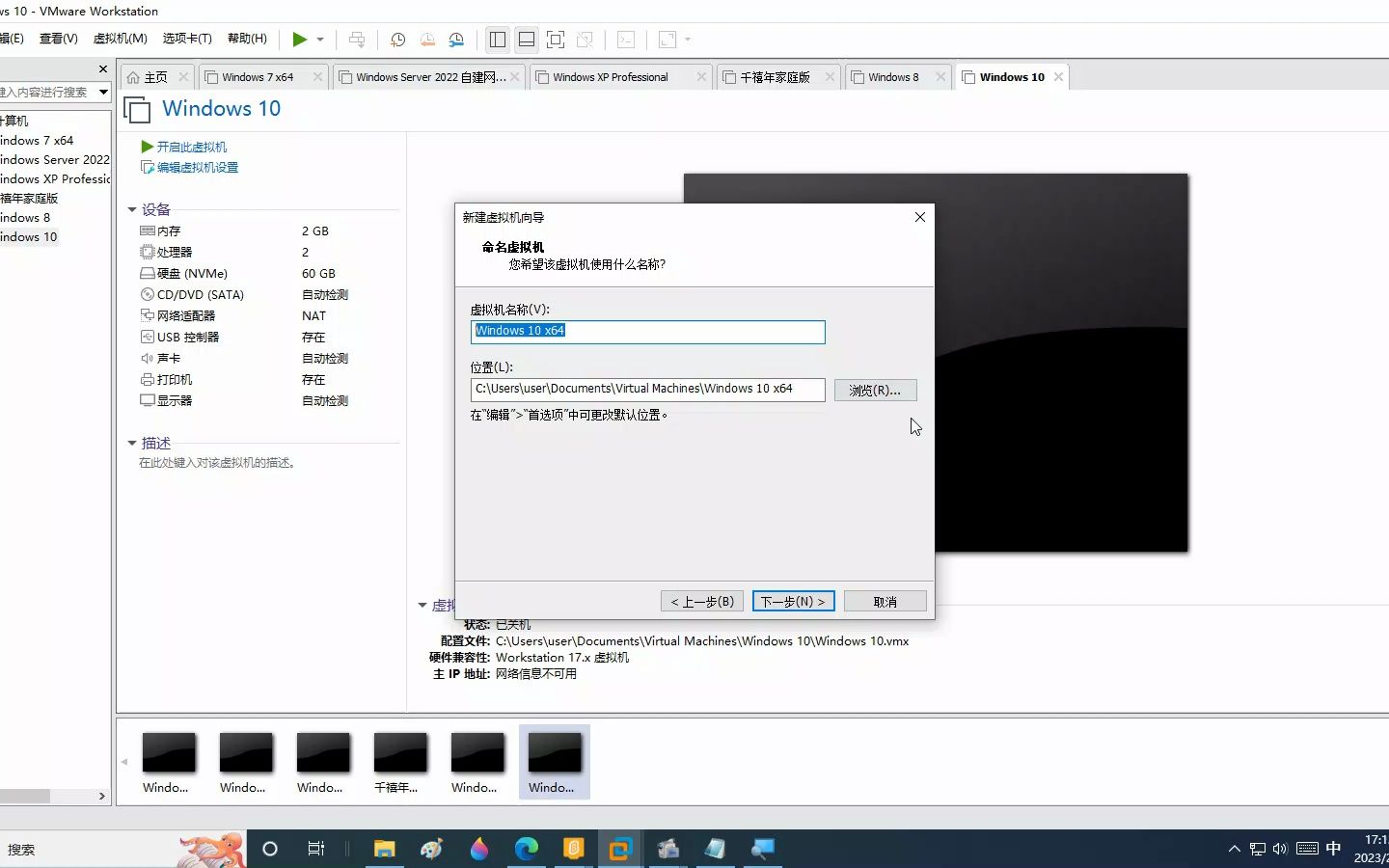Click the 上一步(B) back button

pyautogui.click(x=702, y=601)
